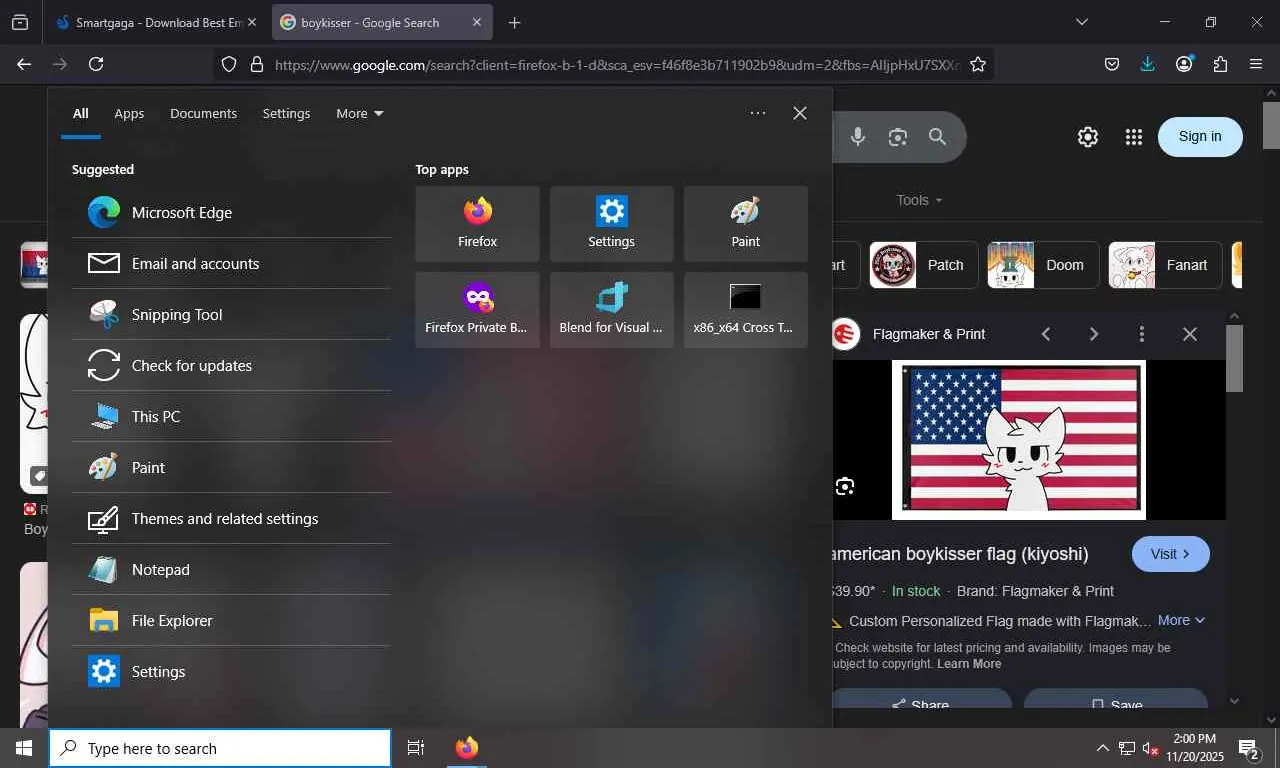Show hidden system tray icons
This screenshot has width=1280, height=768.
[x=1103, y=748]
